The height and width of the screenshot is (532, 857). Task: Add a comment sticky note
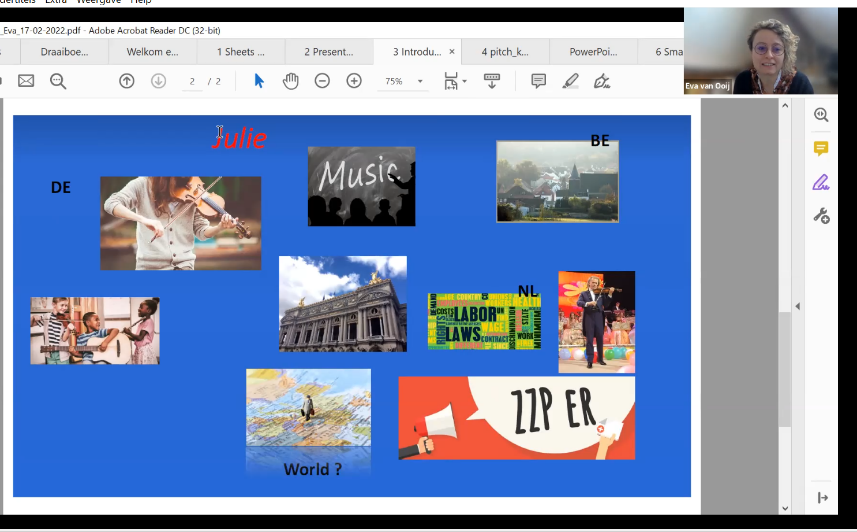538,81
